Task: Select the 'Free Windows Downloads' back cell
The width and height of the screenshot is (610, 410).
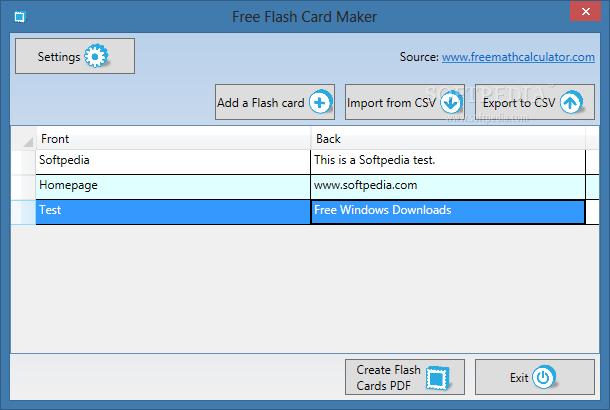Action: click(448, 212)
